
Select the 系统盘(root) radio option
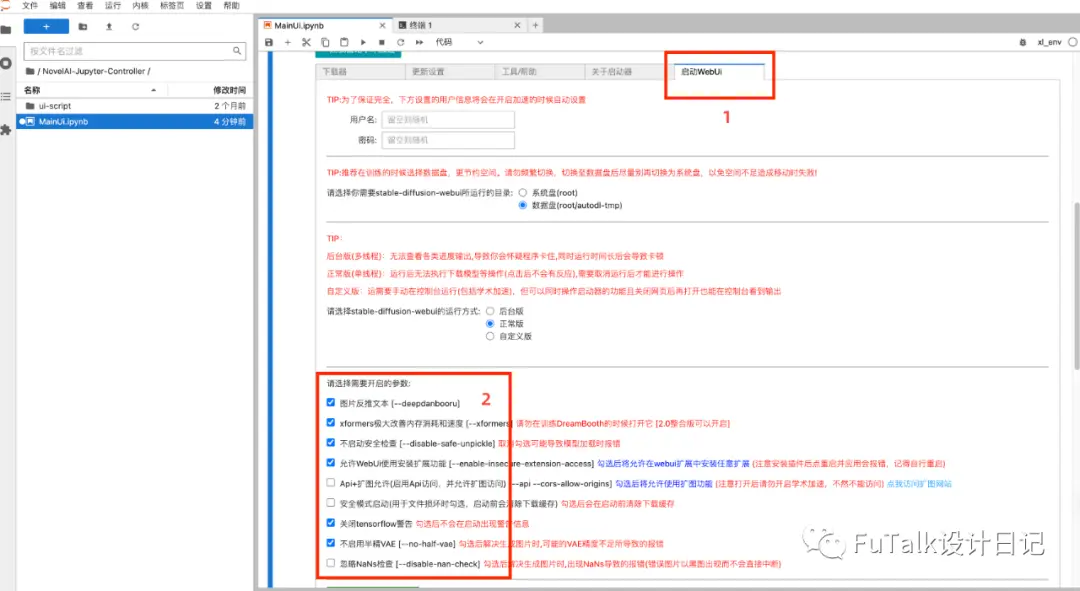click(523, 193)
